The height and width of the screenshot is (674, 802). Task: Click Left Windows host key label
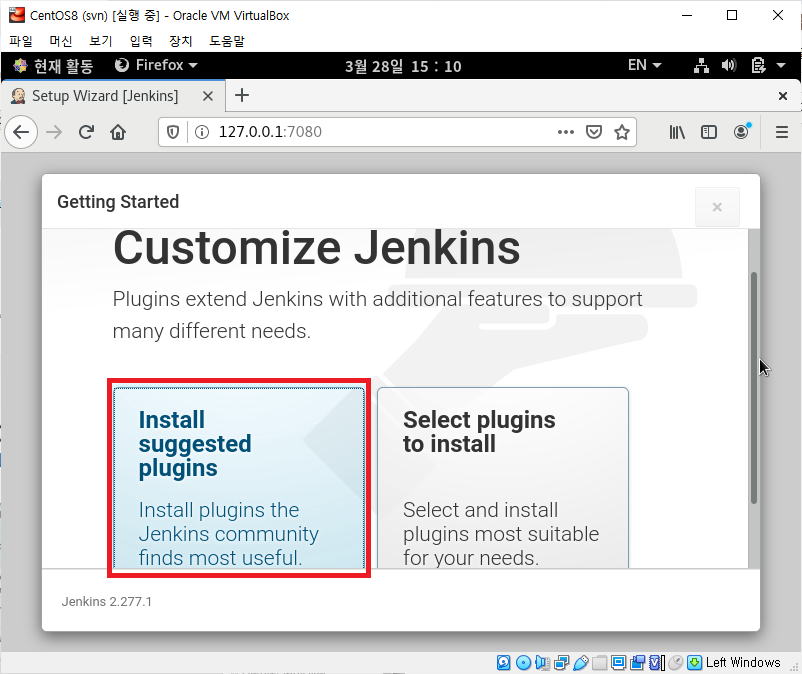point(743,663)
